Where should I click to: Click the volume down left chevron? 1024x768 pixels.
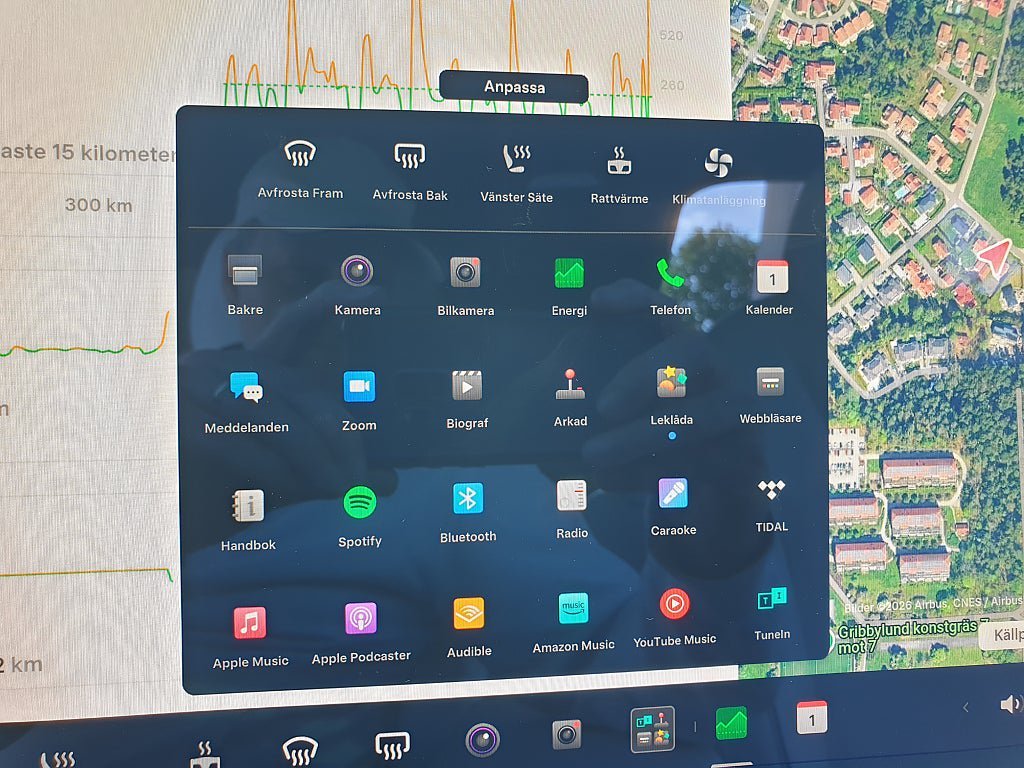point(965,707)
